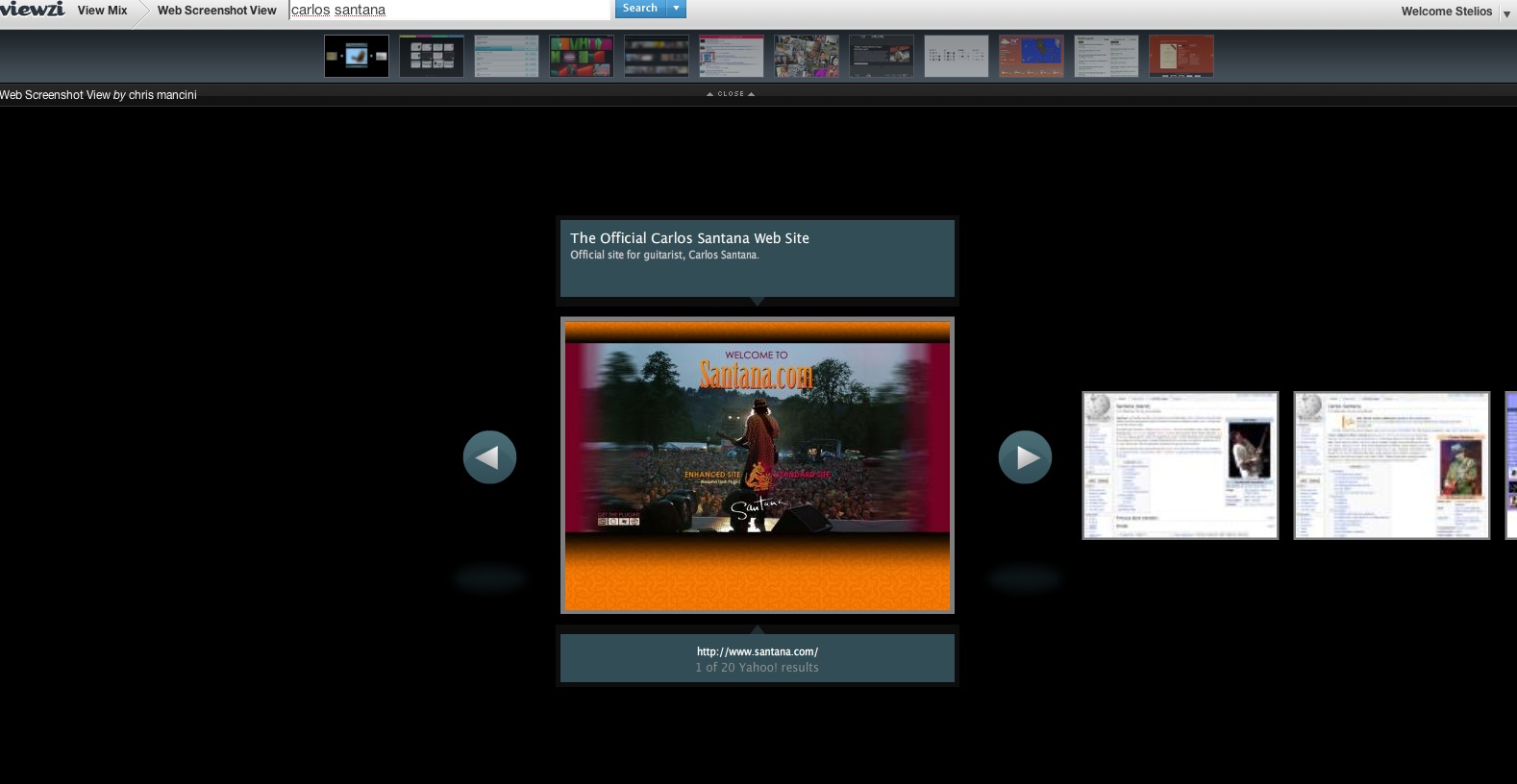Select the dark article view thumbnail
The width and height of the screenshot is (1517, 784).
click(x=882, y=56)
